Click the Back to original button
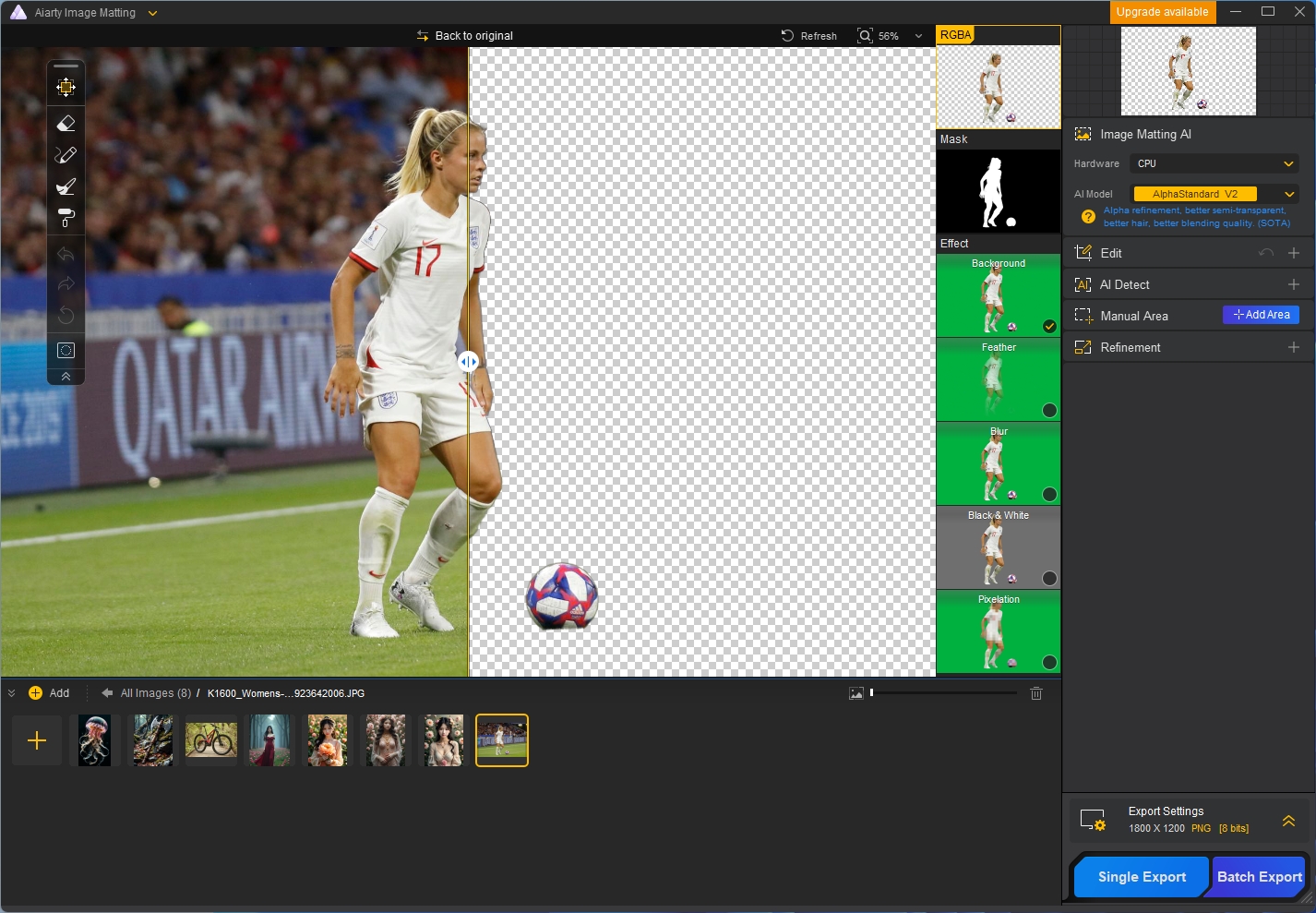The height and width of the screenshot is (913, 1316). [464, 36]
